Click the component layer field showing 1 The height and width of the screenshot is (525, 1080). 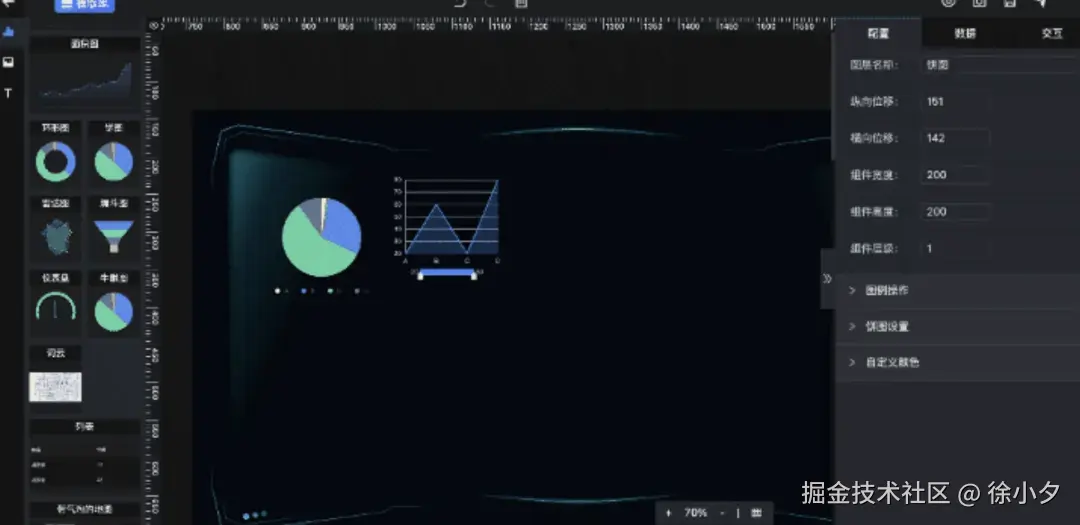click(955, 249)
